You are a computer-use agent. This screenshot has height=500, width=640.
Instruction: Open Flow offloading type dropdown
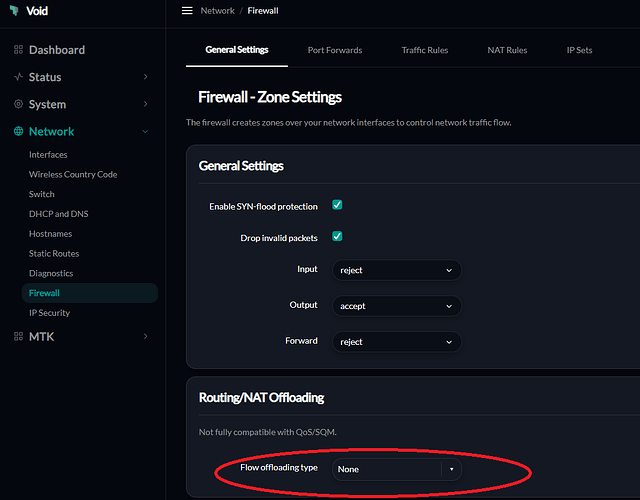click(x=397, y=469)
